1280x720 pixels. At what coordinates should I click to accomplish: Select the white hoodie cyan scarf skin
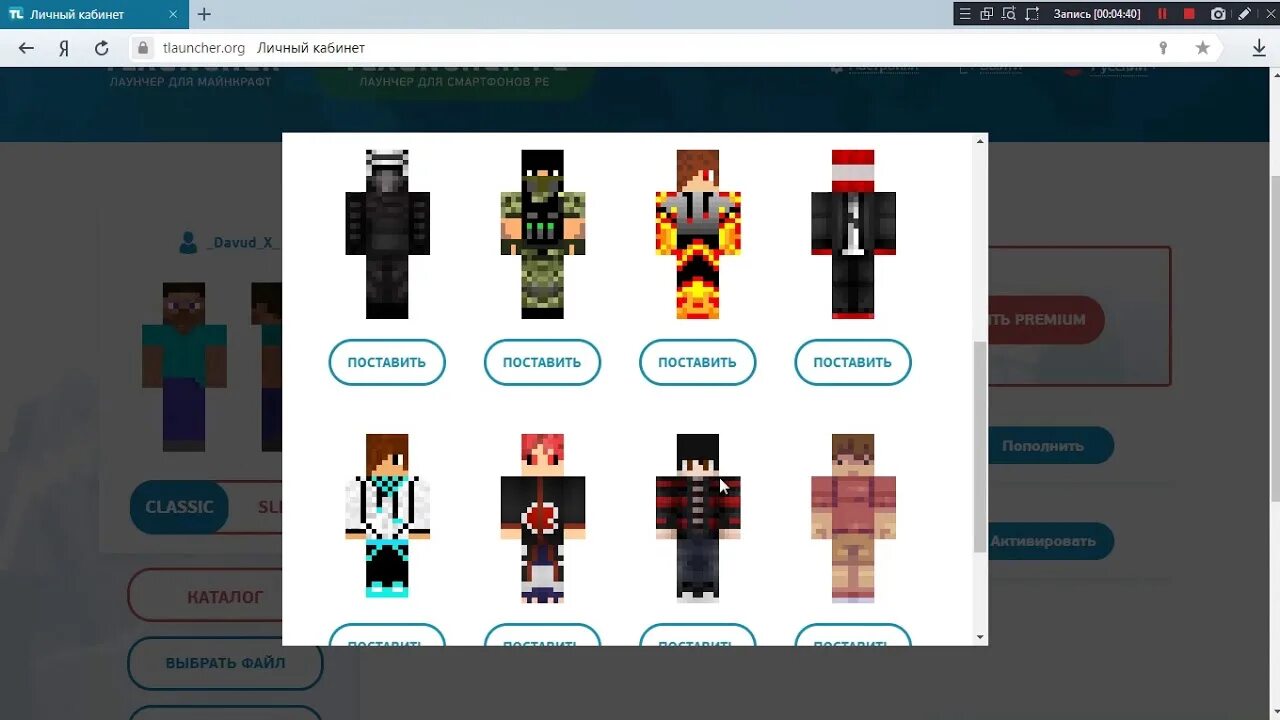387,516
